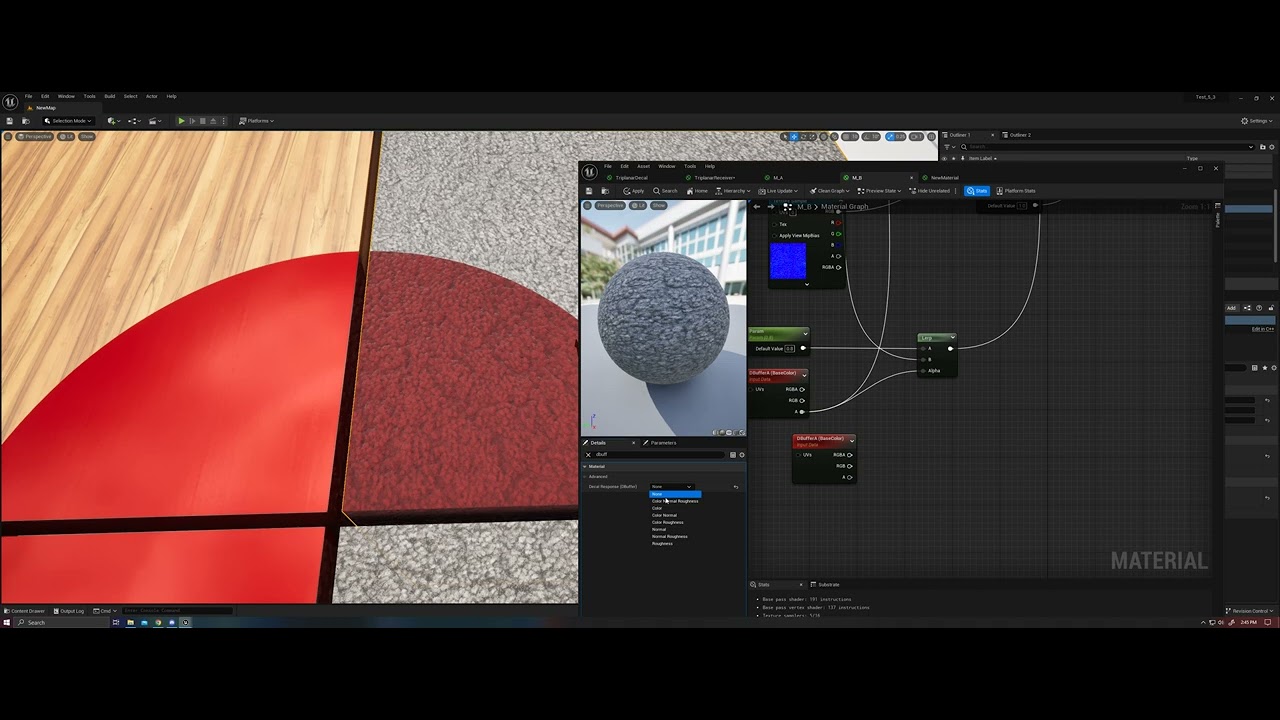Select the highlighted None option
Image resolution: width=1280 pixels, height=720 pixels.
(x=675, y=494)
